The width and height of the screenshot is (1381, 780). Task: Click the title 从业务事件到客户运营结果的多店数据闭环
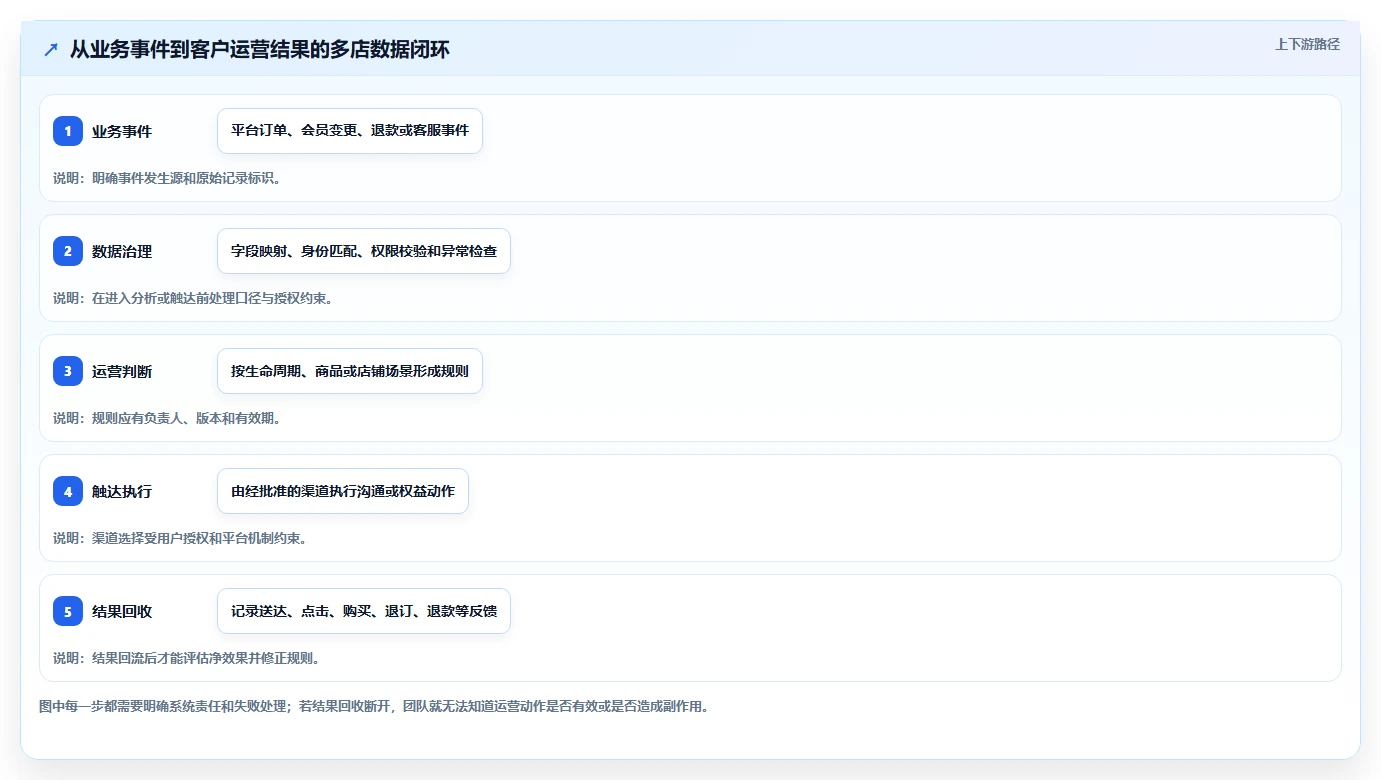pyautogui.click(x=260, y=49)
